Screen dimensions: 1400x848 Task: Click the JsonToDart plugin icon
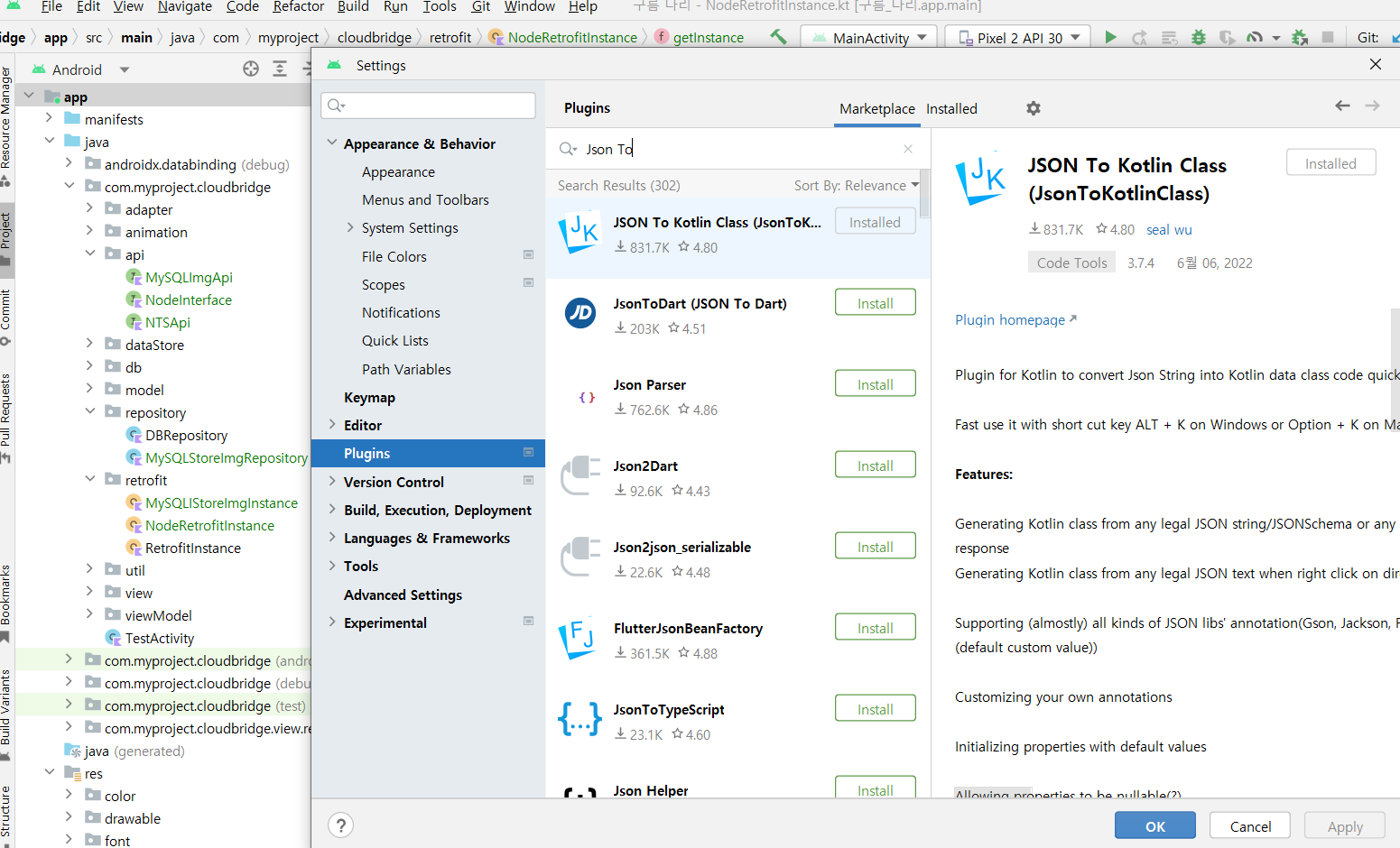click(x=579, y=313)
